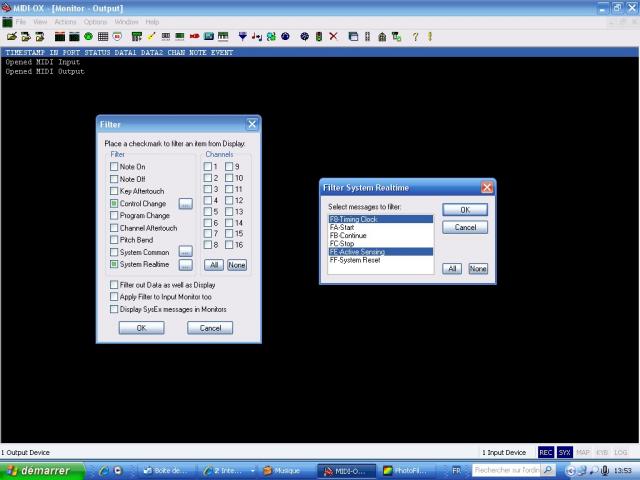
Task: Uncheck the Control Change filter box
Action: 114,203
